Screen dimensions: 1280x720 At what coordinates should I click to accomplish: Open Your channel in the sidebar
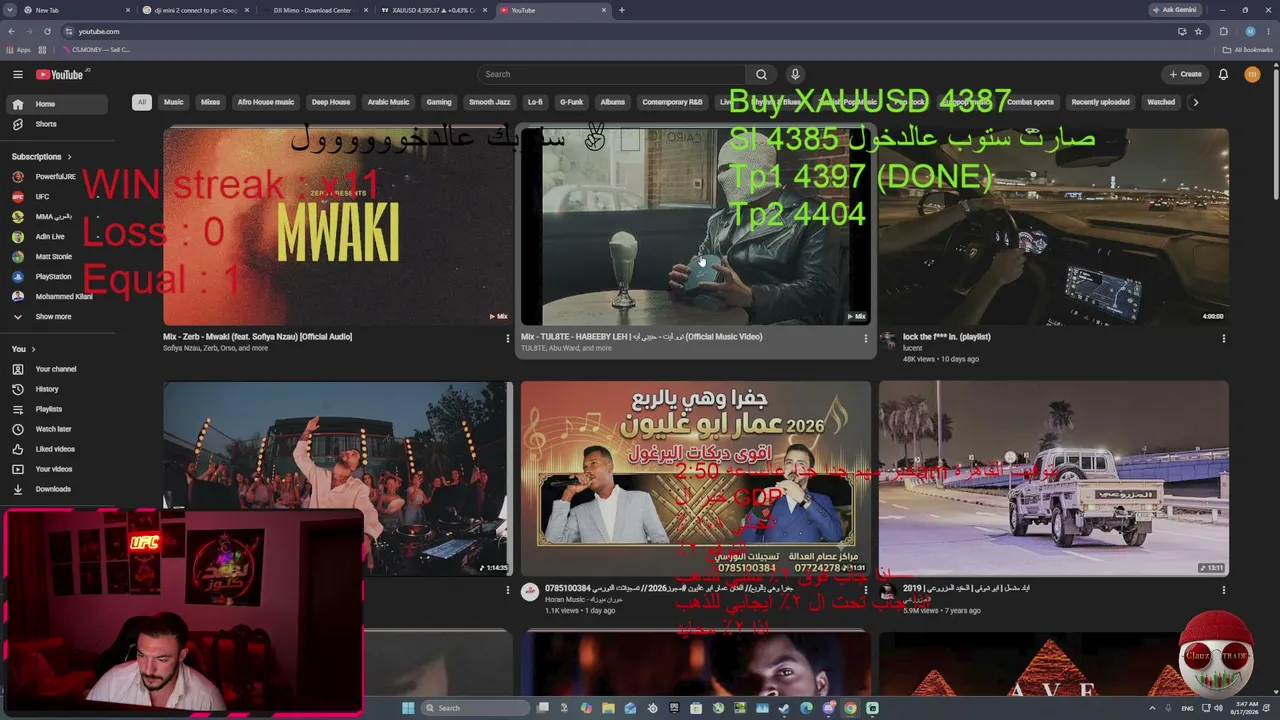[x=58, y=369]
